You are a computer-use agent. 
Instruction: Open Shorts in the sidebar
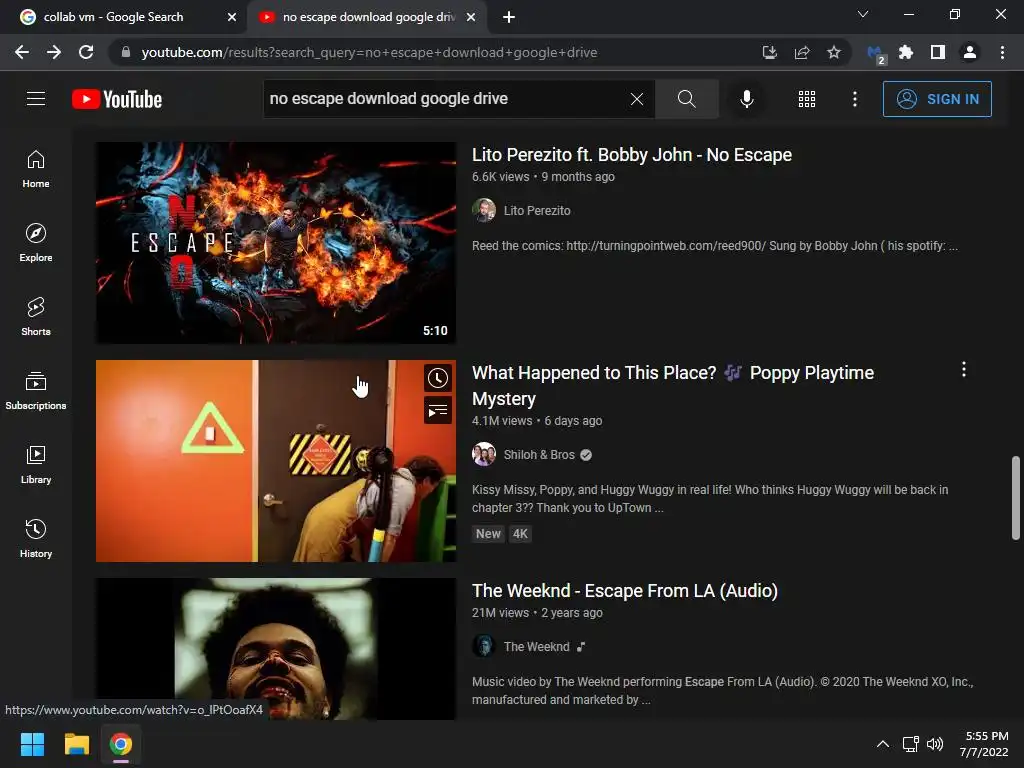[36, 316]
